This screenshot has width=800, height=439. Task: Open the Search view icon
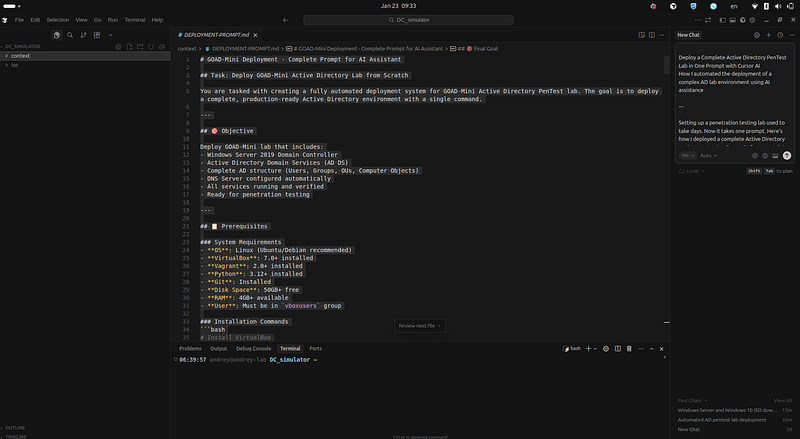(70, 35)
